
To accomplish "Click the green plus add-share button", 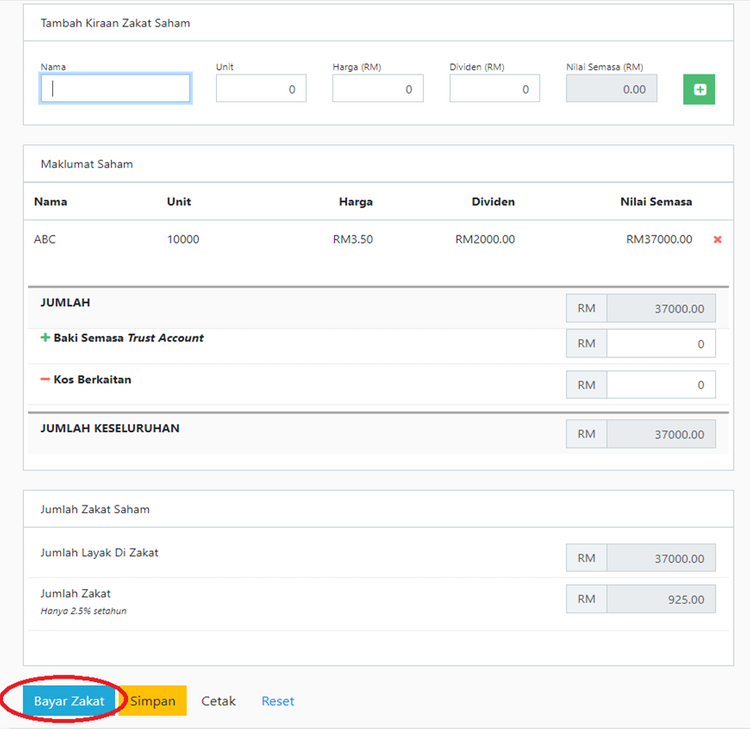I will click(699, 90).
